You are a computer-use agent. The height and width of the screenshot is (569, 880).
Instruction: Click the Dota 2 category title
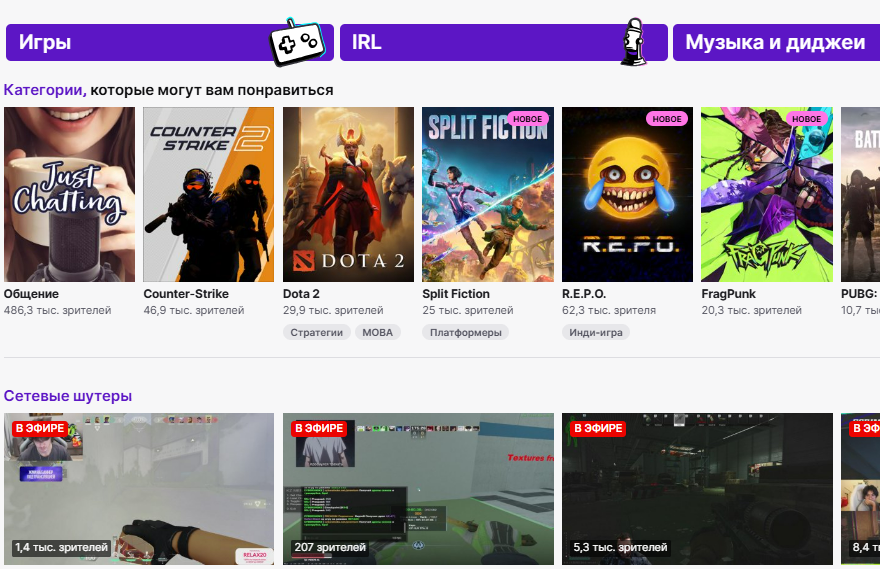pos(301,293)
